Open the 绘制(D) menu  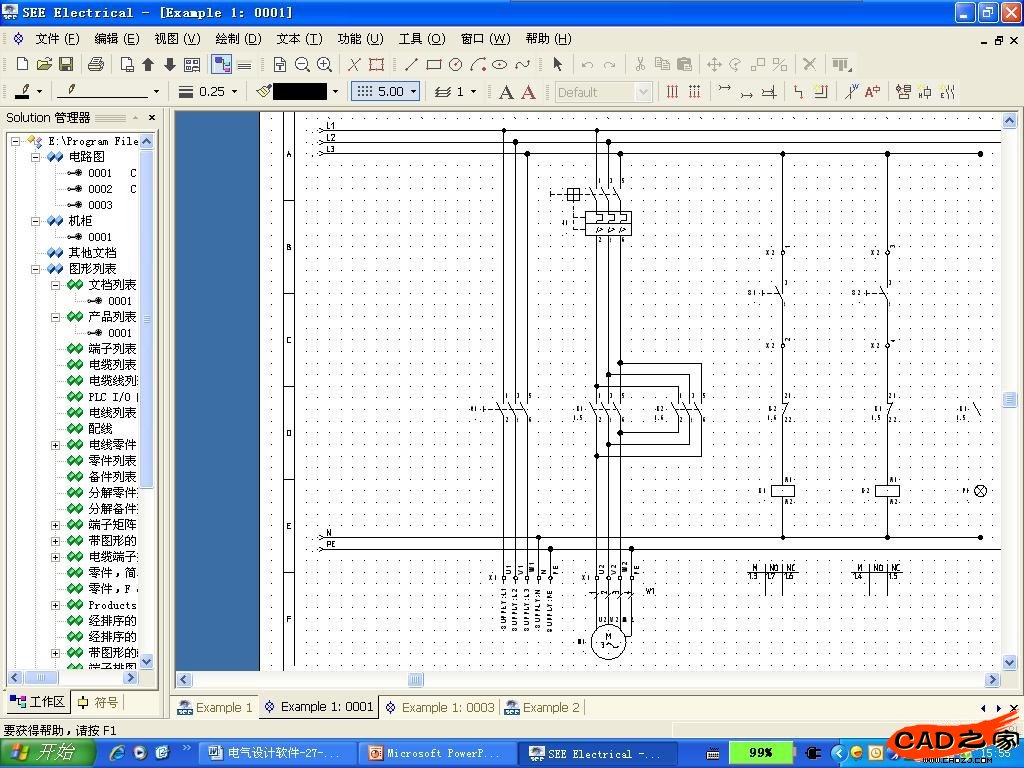238,38
